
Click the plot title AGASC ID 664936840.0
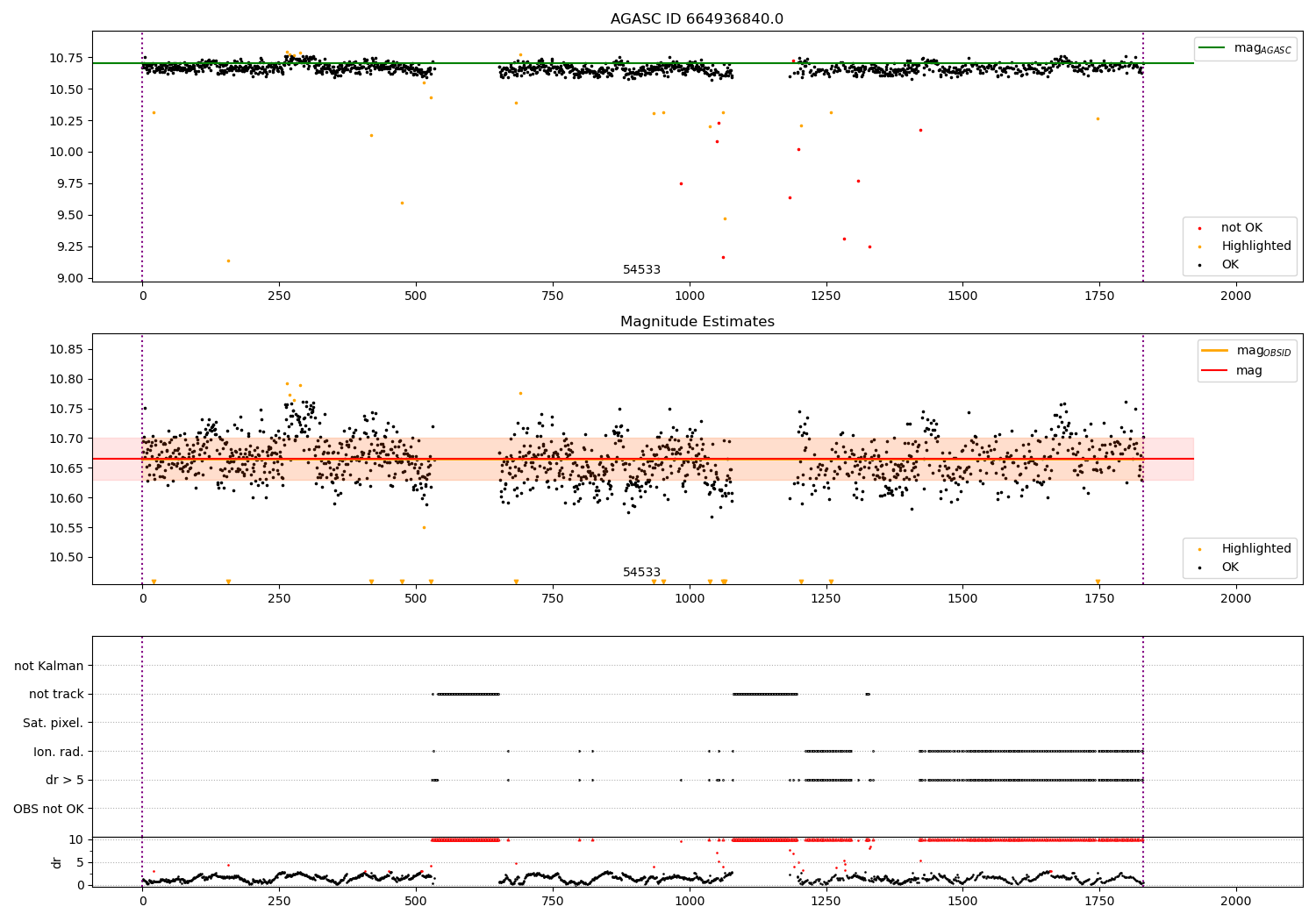tap(697, 19)
